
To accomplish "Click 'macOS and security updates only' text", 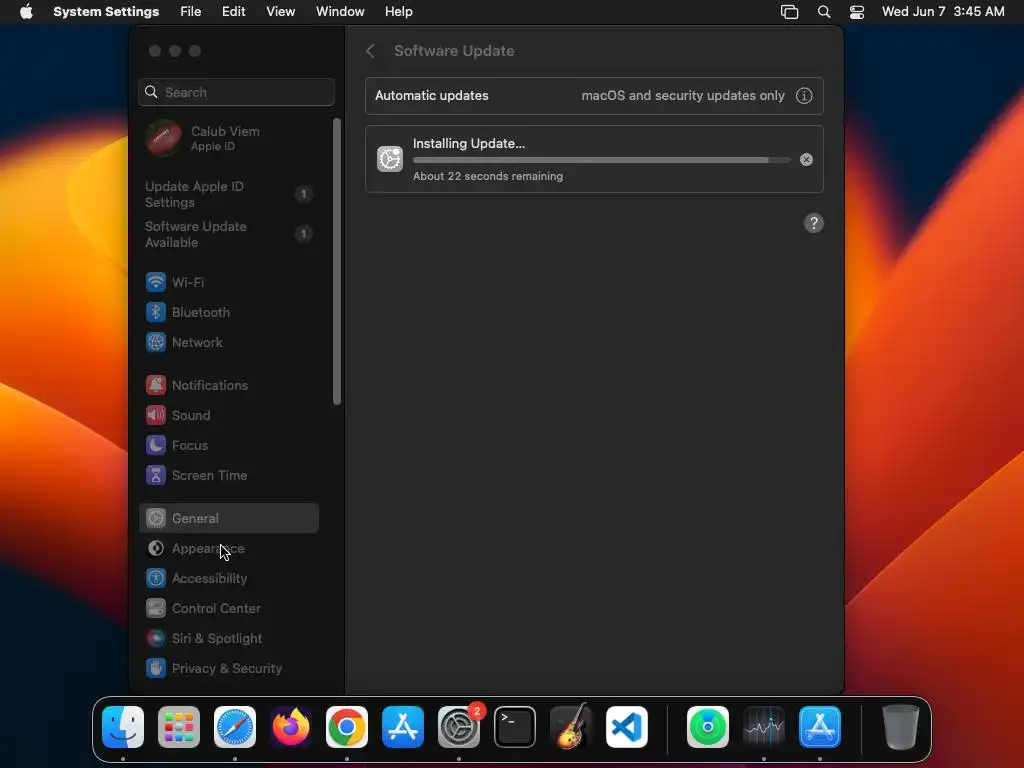I will point(683,96).
